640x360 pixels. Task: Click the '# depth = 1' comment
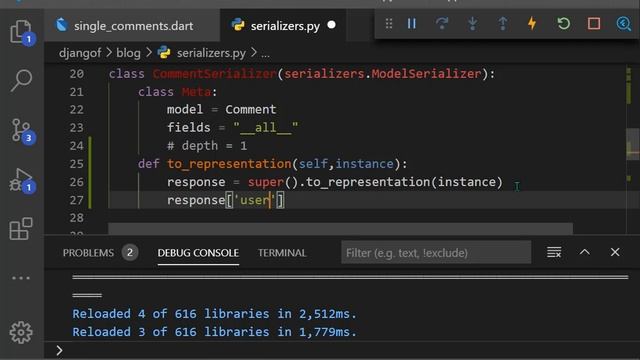click(x=207, y=146)
